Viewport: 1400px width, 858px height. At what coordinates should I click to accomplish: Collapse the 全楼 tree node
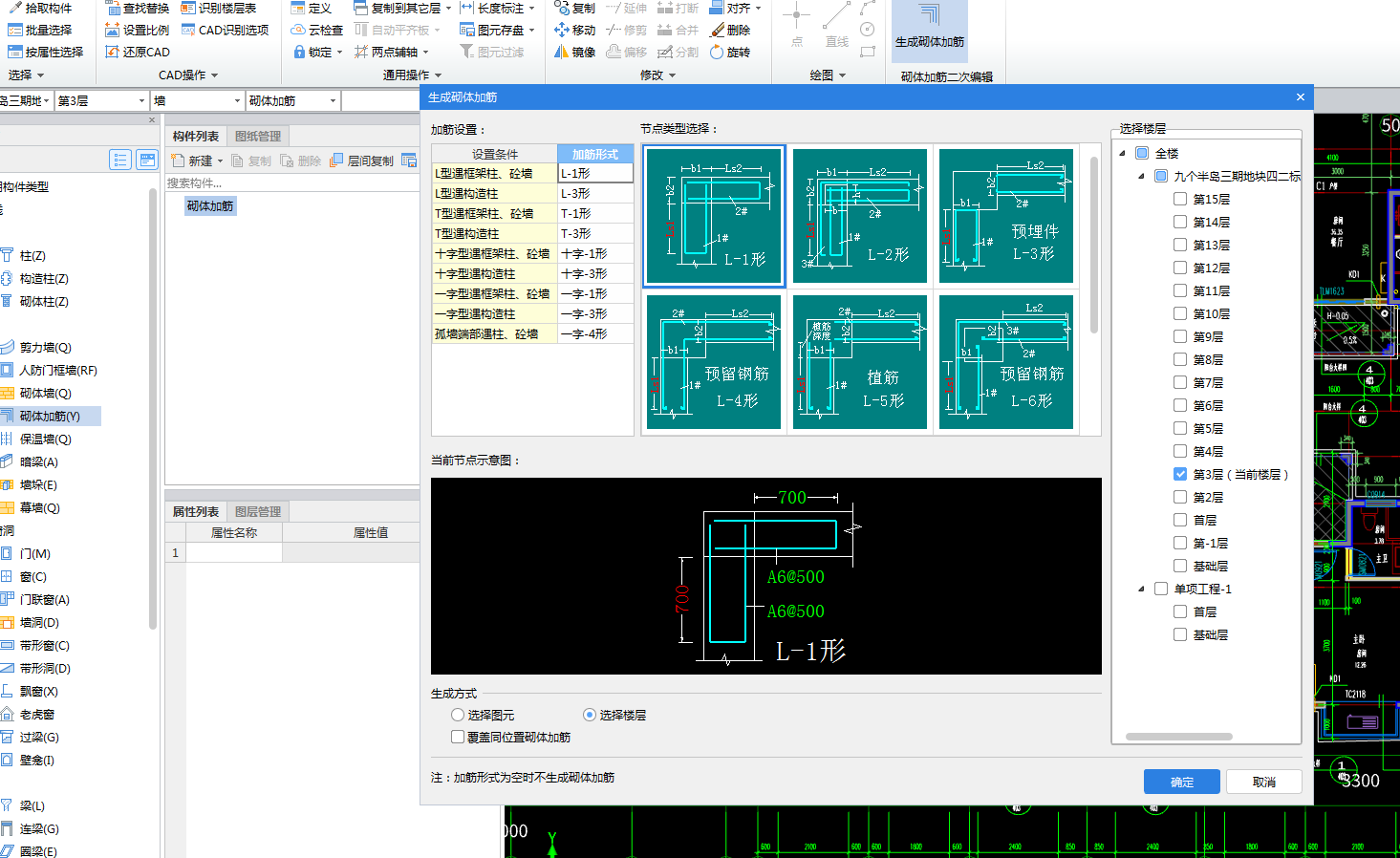pyautogui.click(x=1123, y=153)
